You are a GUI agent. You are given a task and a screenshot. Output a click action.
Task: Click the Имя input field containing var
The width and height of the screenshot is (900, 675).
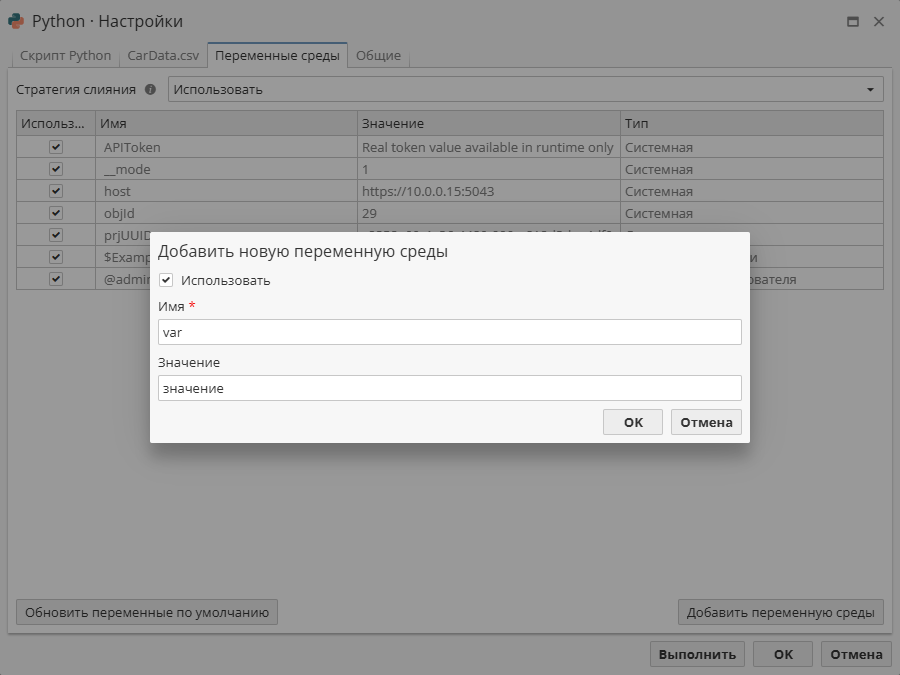click(x=449, y=331)
